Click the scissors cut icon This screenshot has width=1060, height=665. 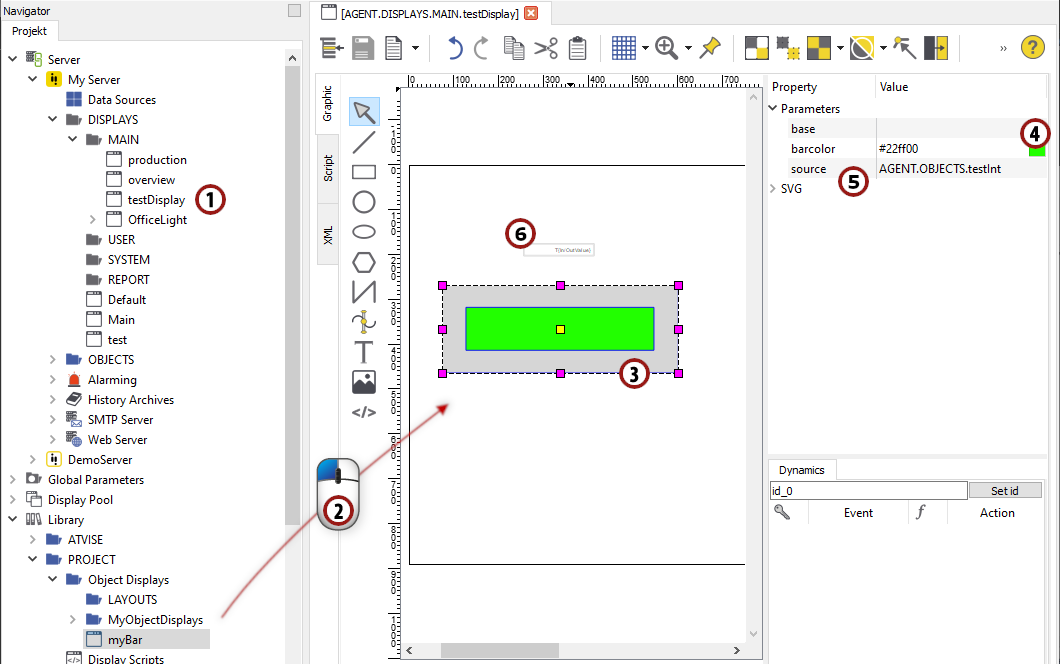pyautogui.click(x=545, y=48)
